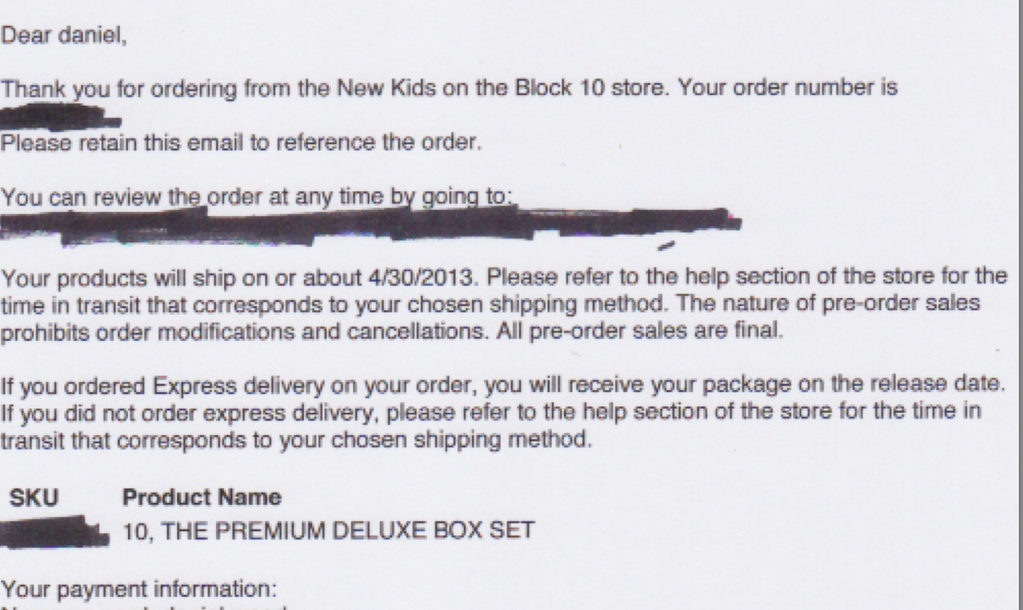Screen dimensions: 1023x610
Task: Click the Product Name column header
Action: (x=202, y=498)
